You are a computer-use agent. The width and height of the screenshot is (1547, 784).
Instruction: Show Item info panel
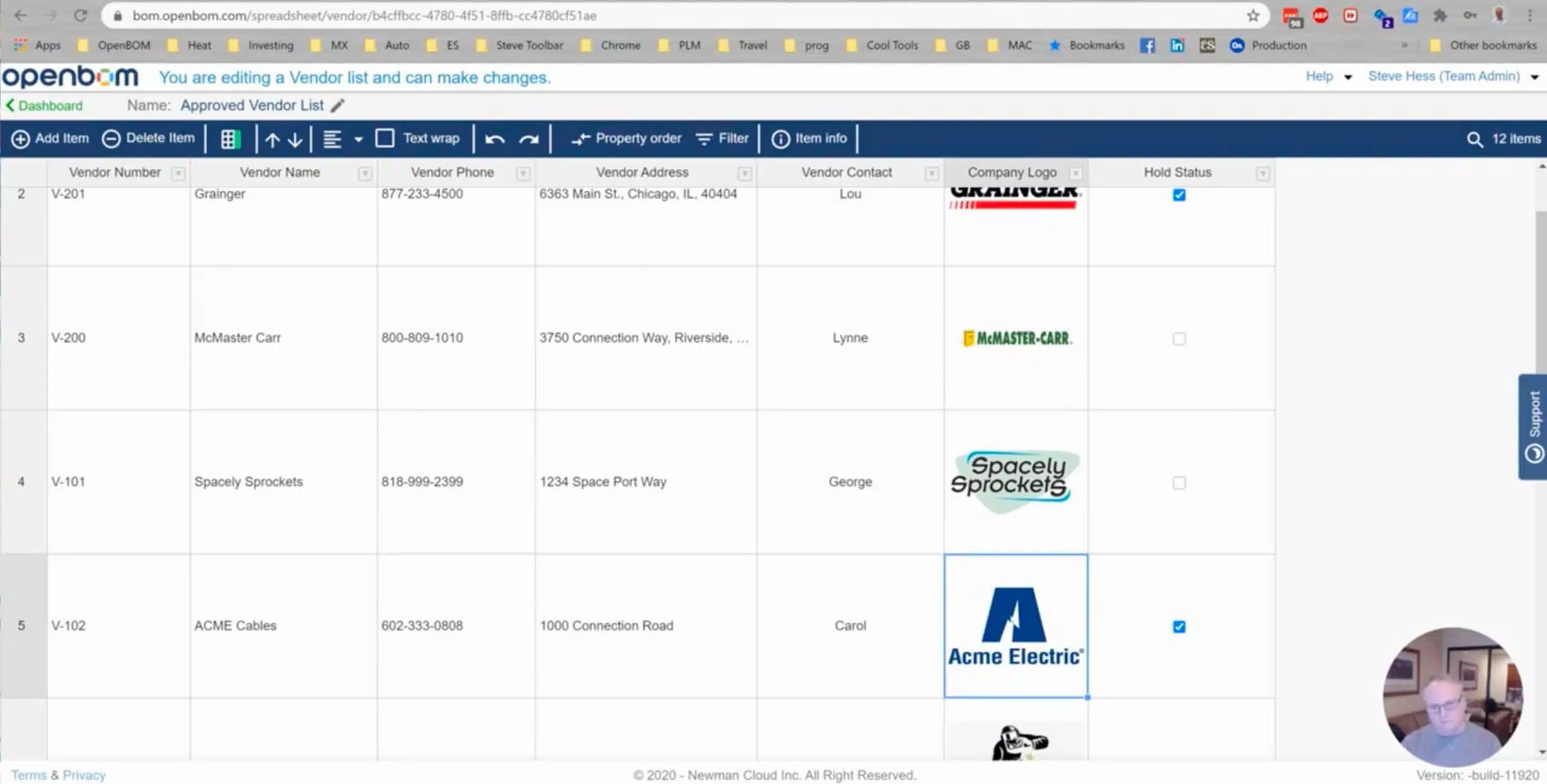809,138
